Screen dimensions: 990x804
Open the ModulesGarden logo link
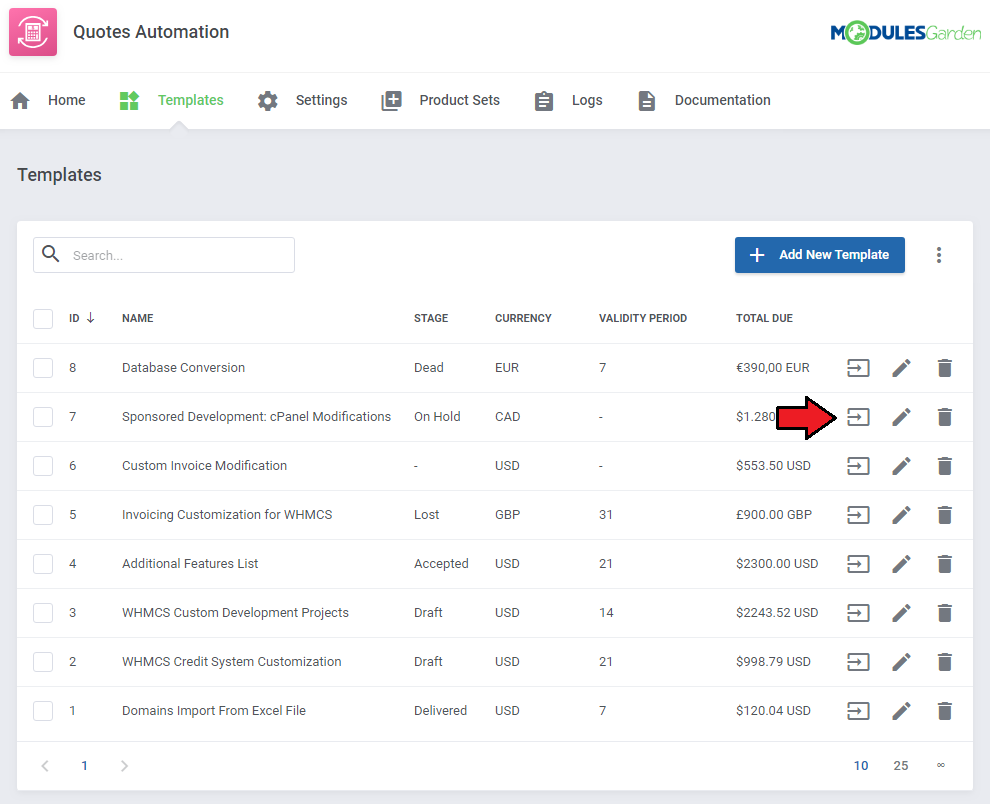905,33
